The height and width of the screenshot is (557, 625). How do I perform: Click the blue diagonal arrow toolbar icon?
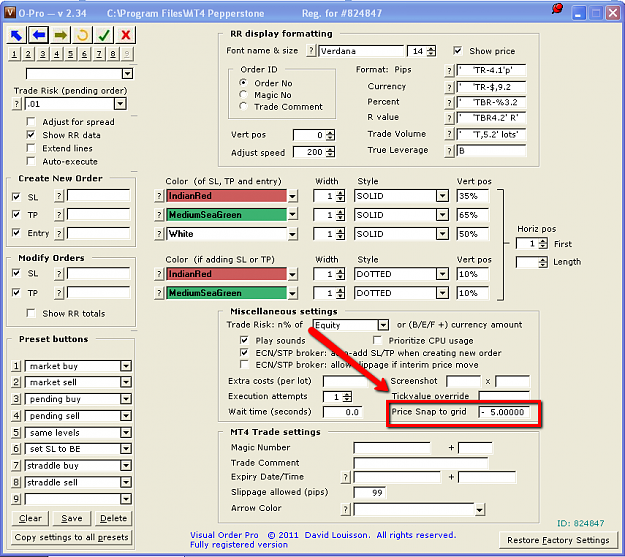[16, 35]
